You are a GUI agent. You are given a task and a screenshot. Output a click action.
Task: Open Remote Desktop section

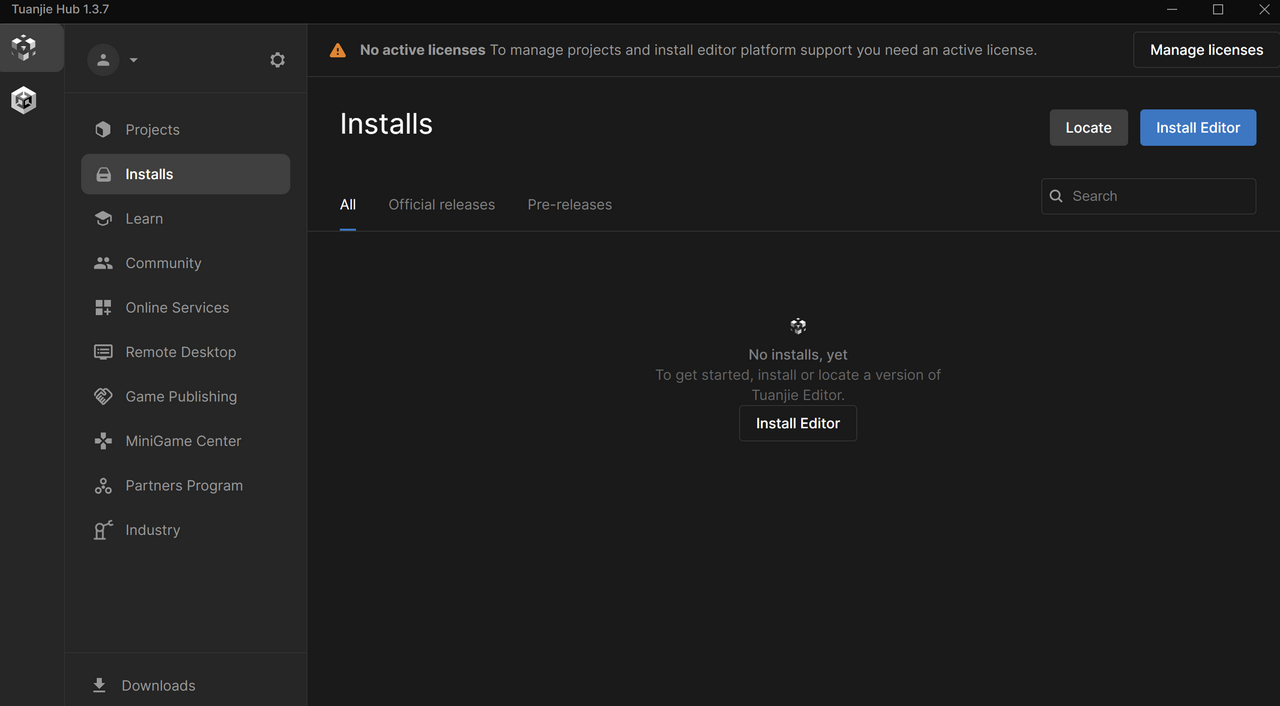click(x=180, y=352)
